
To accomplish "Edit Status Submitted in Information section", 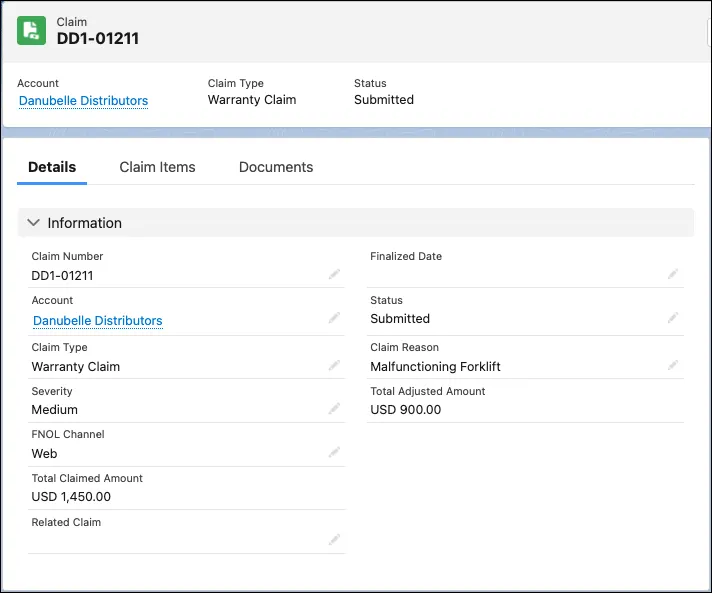I will pyautogui.click(x=673, y=317).
